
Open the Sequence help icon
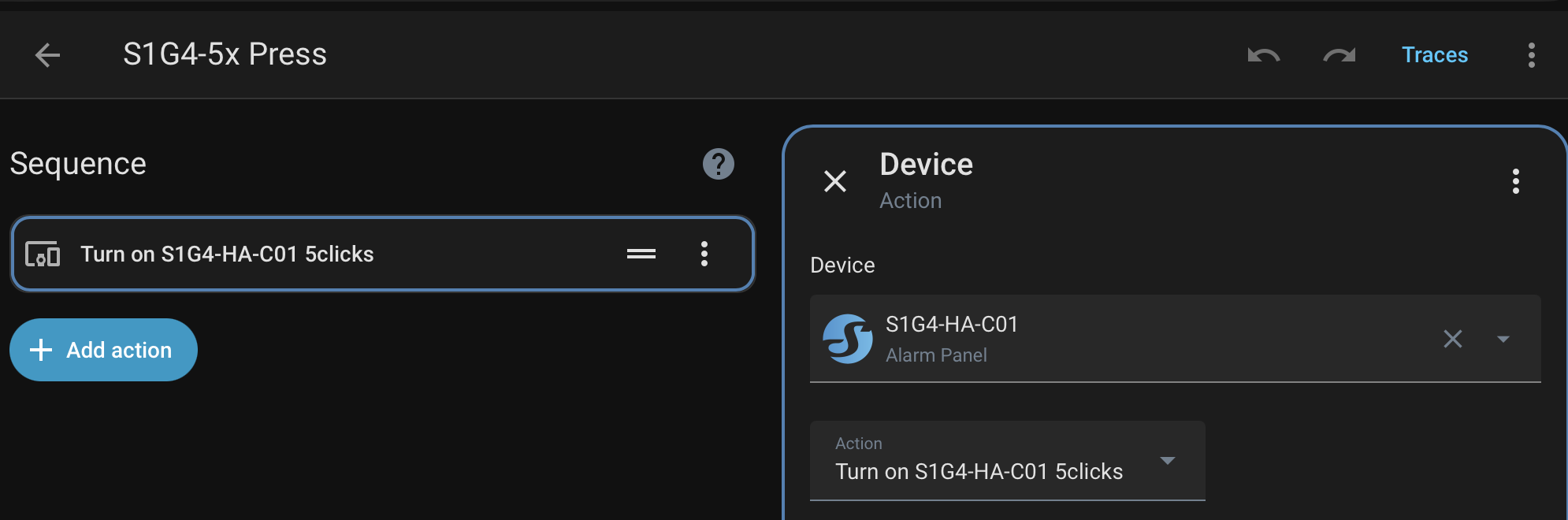click(x=718, y=164)
